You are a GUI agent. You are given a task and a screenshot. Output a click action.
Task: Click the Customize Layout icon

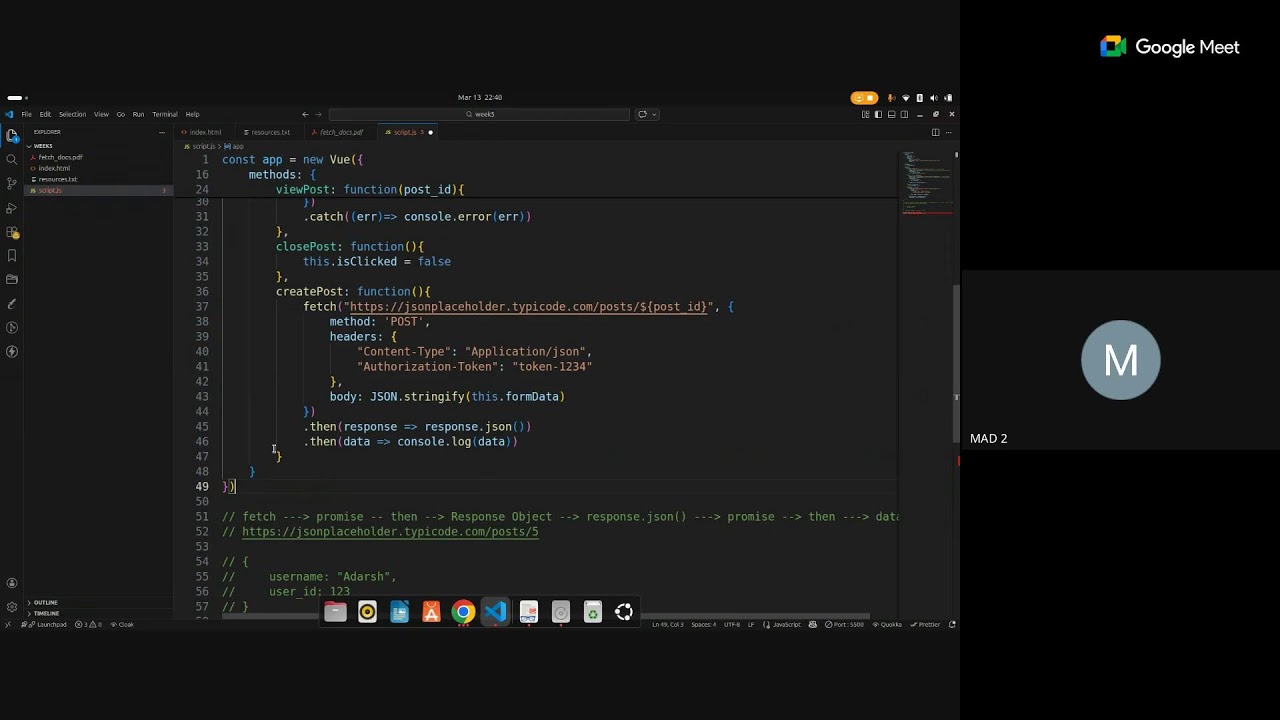pos(865,114)
